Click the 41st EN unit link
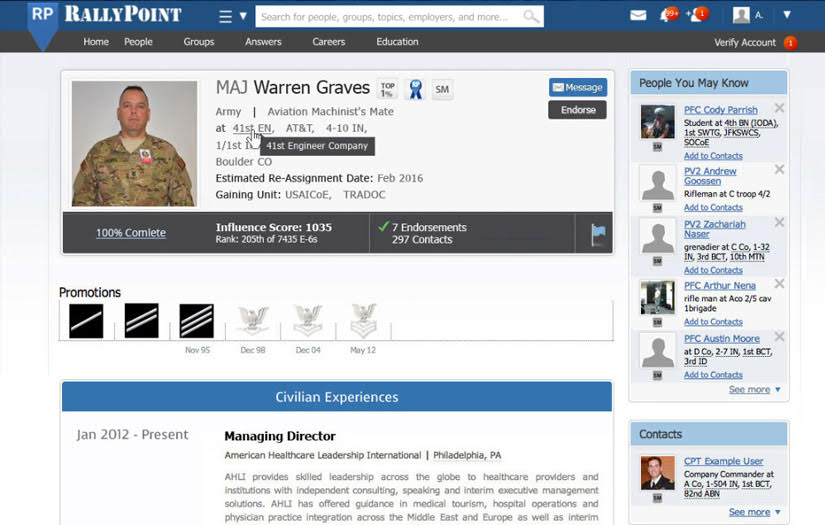825x525 pixels. tap(253, 128)
